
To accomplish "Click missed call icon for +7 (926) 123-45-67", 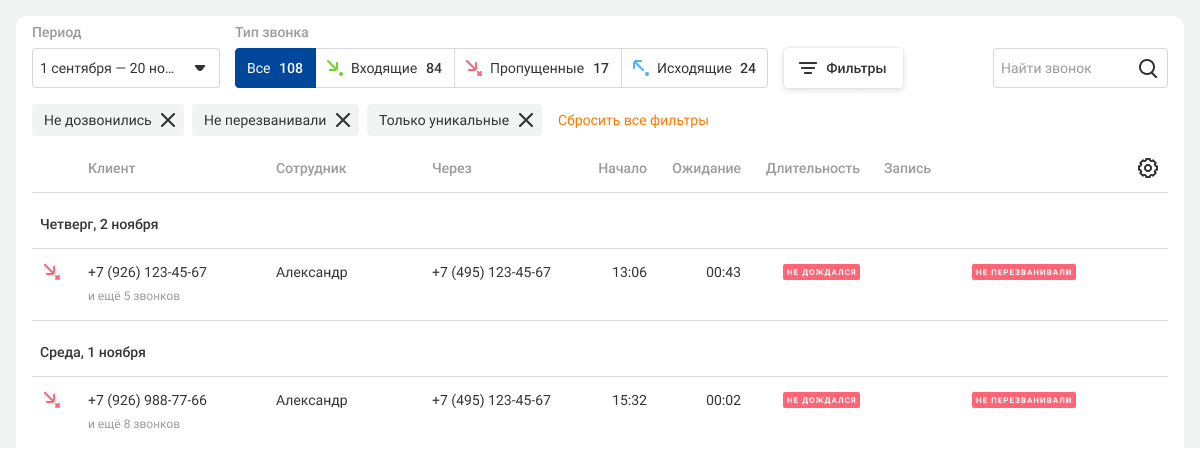I will click(51, 272).
